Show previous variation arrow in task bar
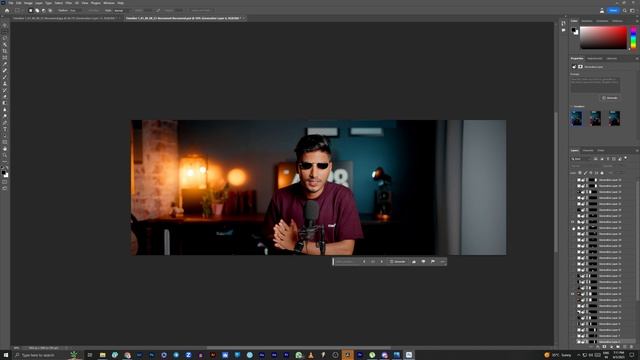The height and width of the screenshot is (360, 640). [364, 262]
